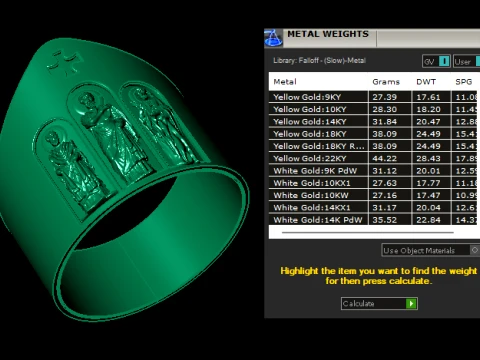Select the Yellow Gold:18KY row
Viewport: 480px width, 360px height.
(x=374, y=134)
